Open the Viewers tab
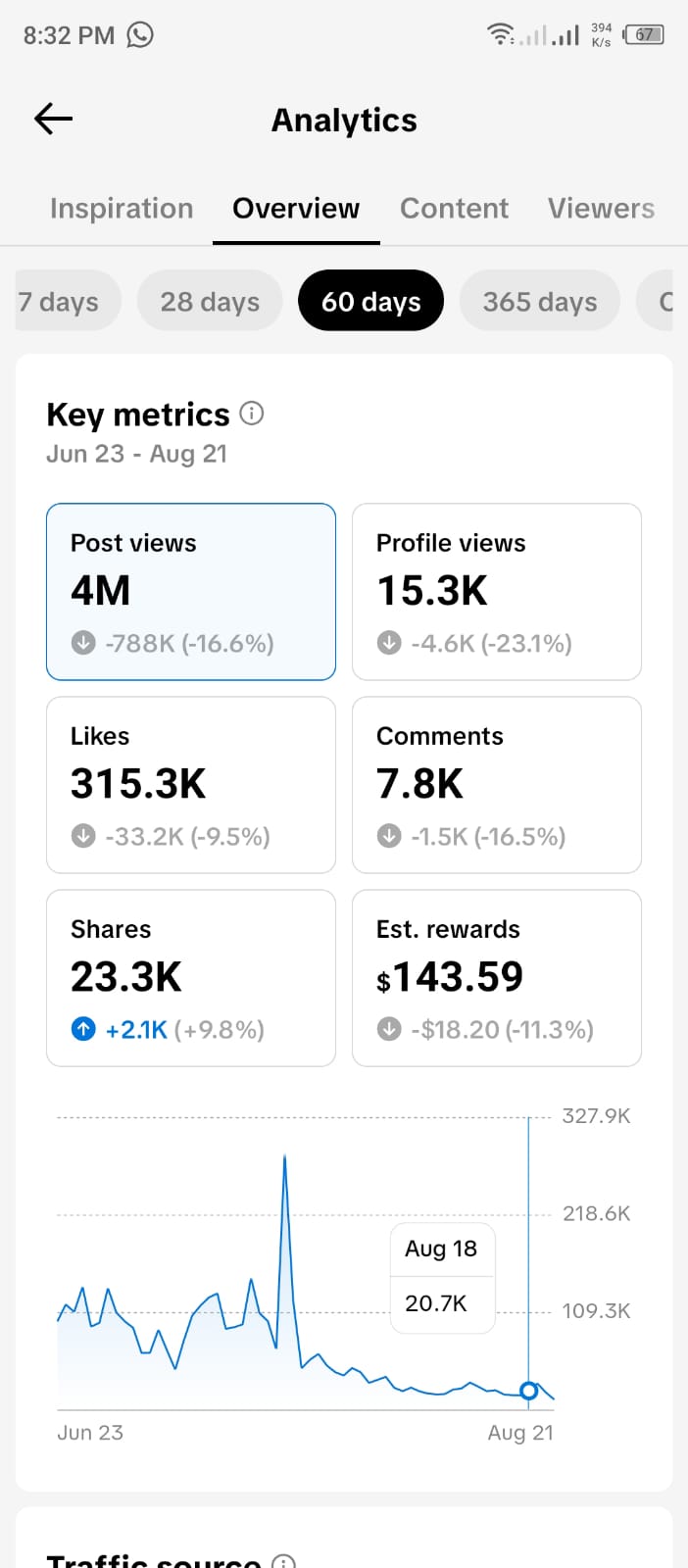The height and width of the screenshot is (1568, 688). (x=601, y=209)
